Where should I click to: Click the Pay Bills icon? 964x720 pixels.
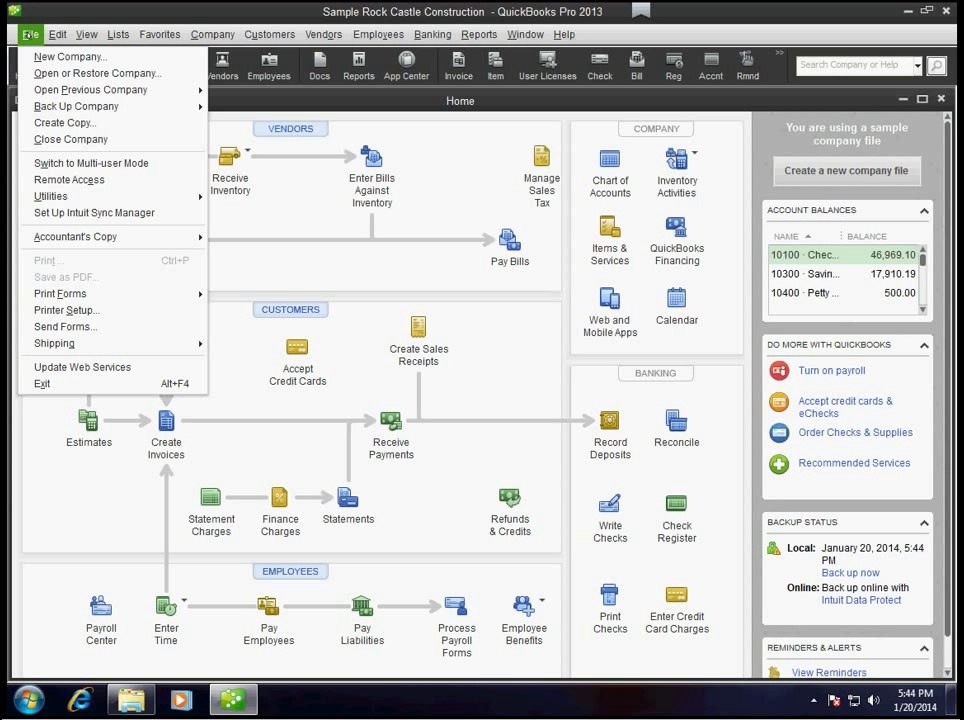pos(510,240)
